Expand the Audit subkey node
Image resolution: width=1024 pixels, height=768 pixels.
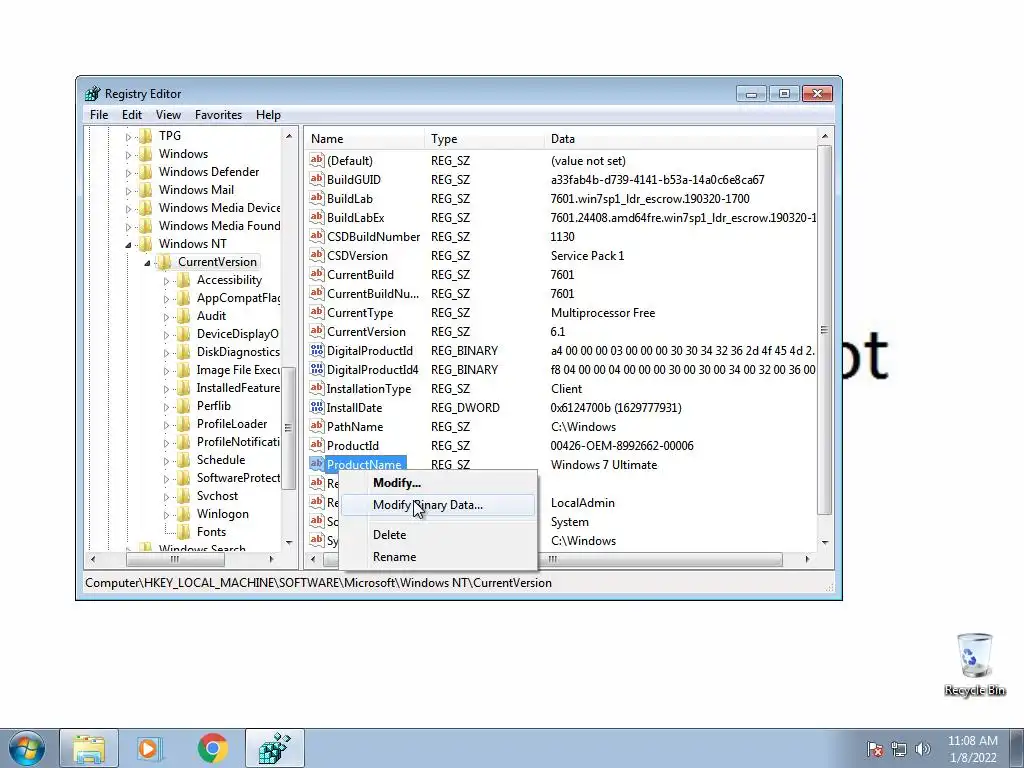pyautogui.click(x=166, y=317)
